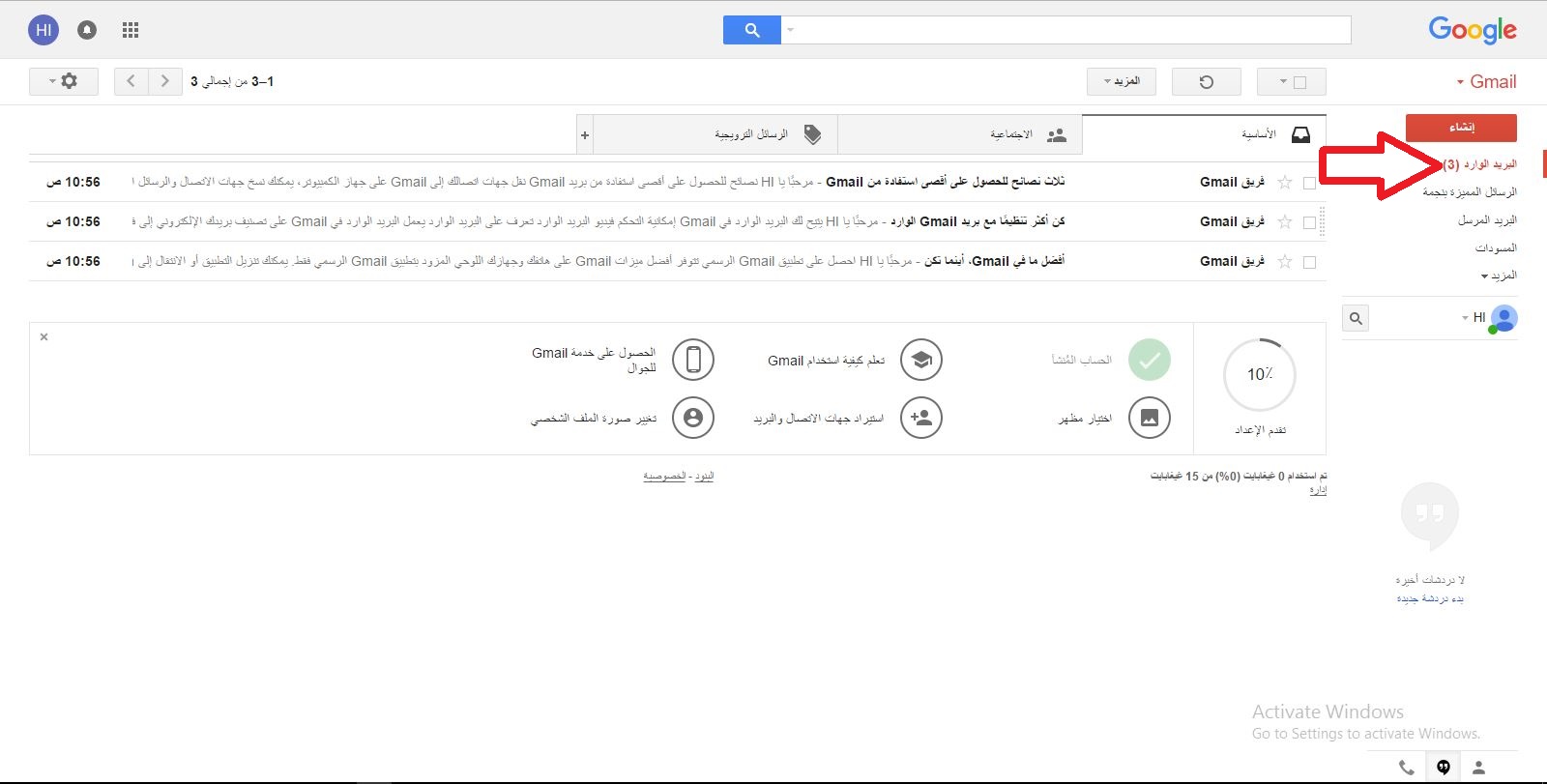Image resolution: width=1547 pixels, height=784 pixels.
Task: Select the 'ثلاث نصائح' email checkbox
Action: (x=1309, y=183)
